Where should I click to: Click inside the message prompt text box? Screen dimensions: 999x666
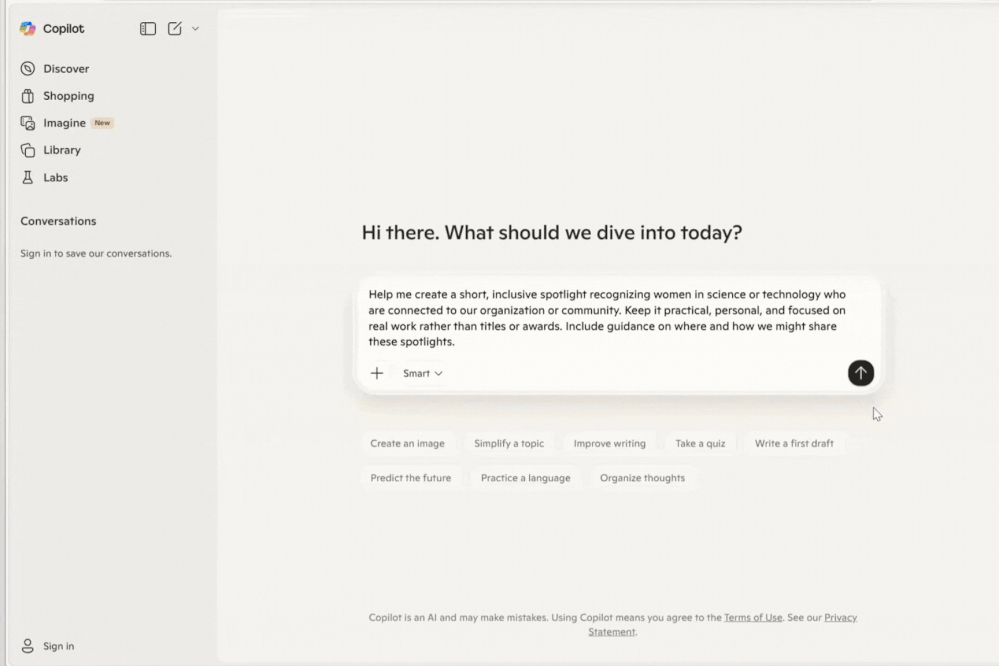pos(608,318)
